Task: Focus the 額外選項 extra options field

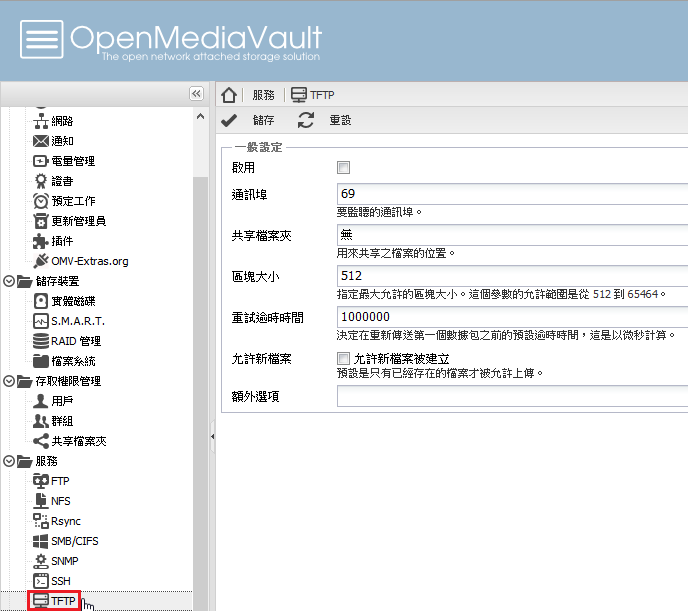Action: [x=512, y=397]
